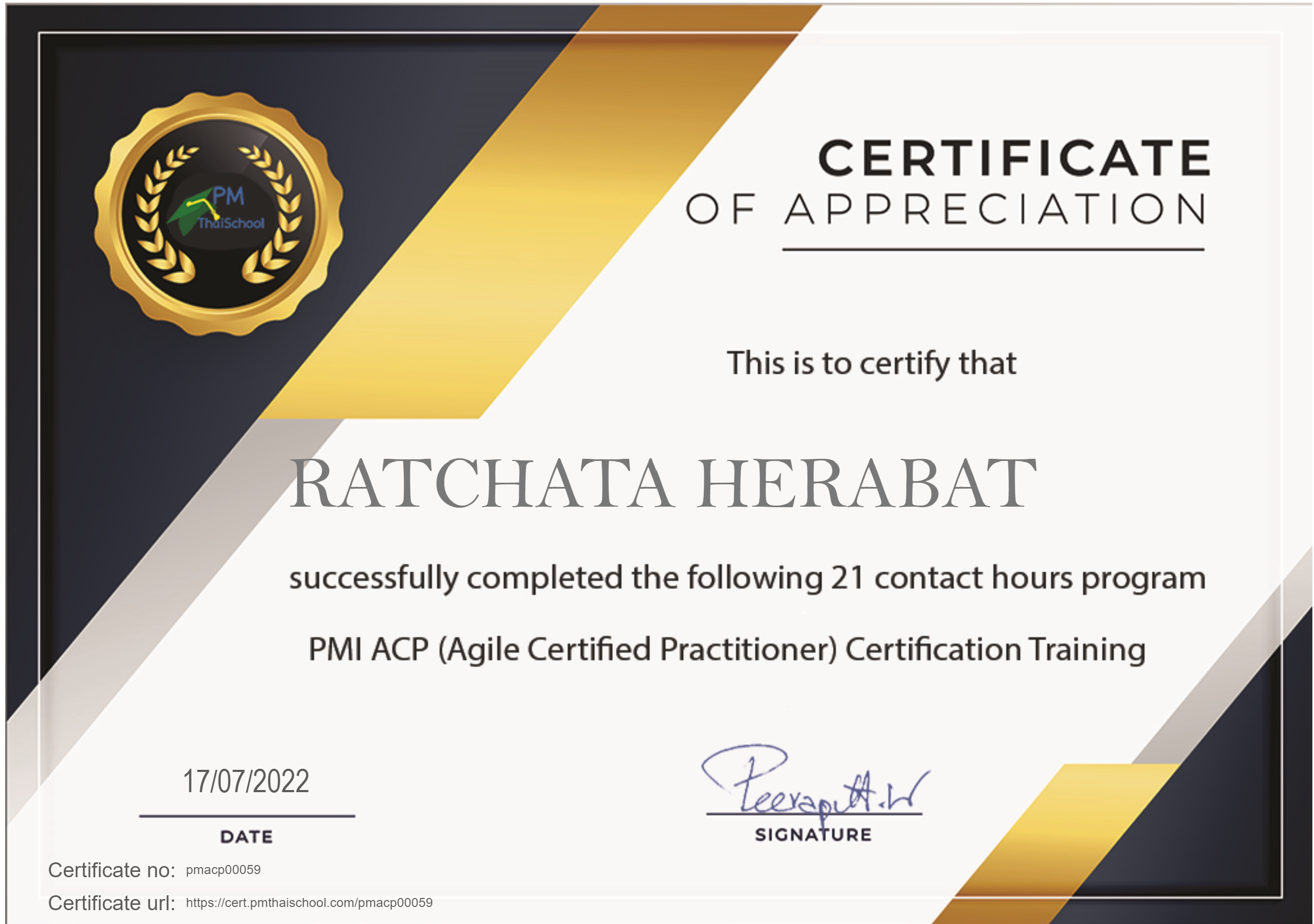This screenshot has height=924, width=1314.
Task: Click the PMI ACP Certification Training line
Action: point(727,649)
